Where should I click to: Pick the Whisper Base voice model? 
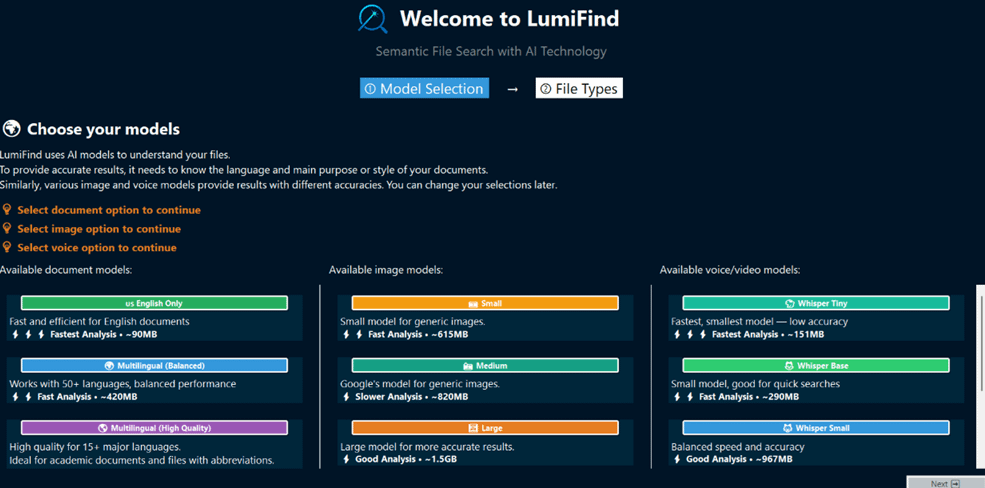point(815,365)
